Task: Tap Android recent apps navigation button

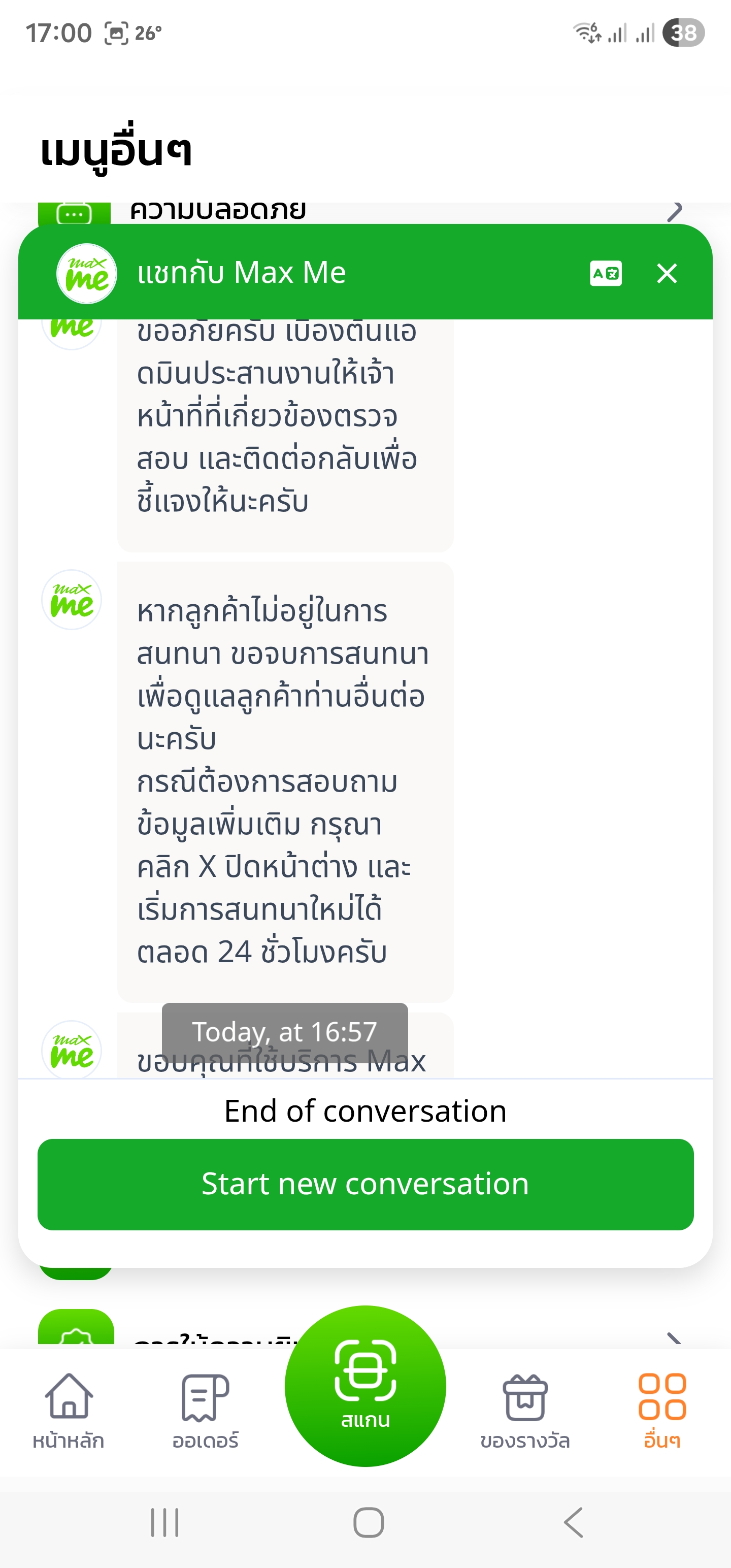Action: click(164, 1522)
